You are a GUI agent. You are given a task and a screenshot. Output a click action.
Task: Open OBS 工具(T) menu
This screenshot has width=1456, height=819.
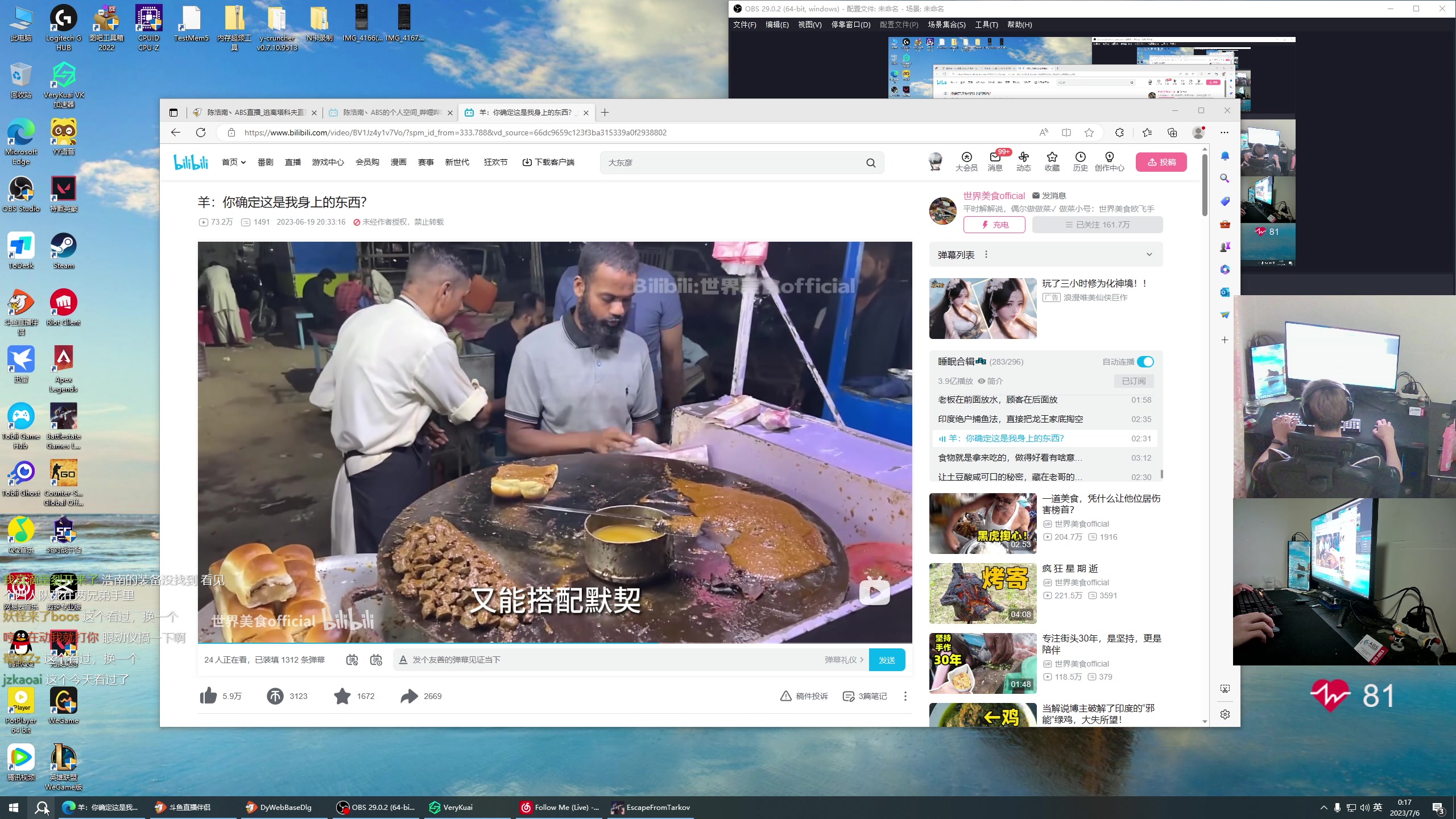click(x=986, y=24)
